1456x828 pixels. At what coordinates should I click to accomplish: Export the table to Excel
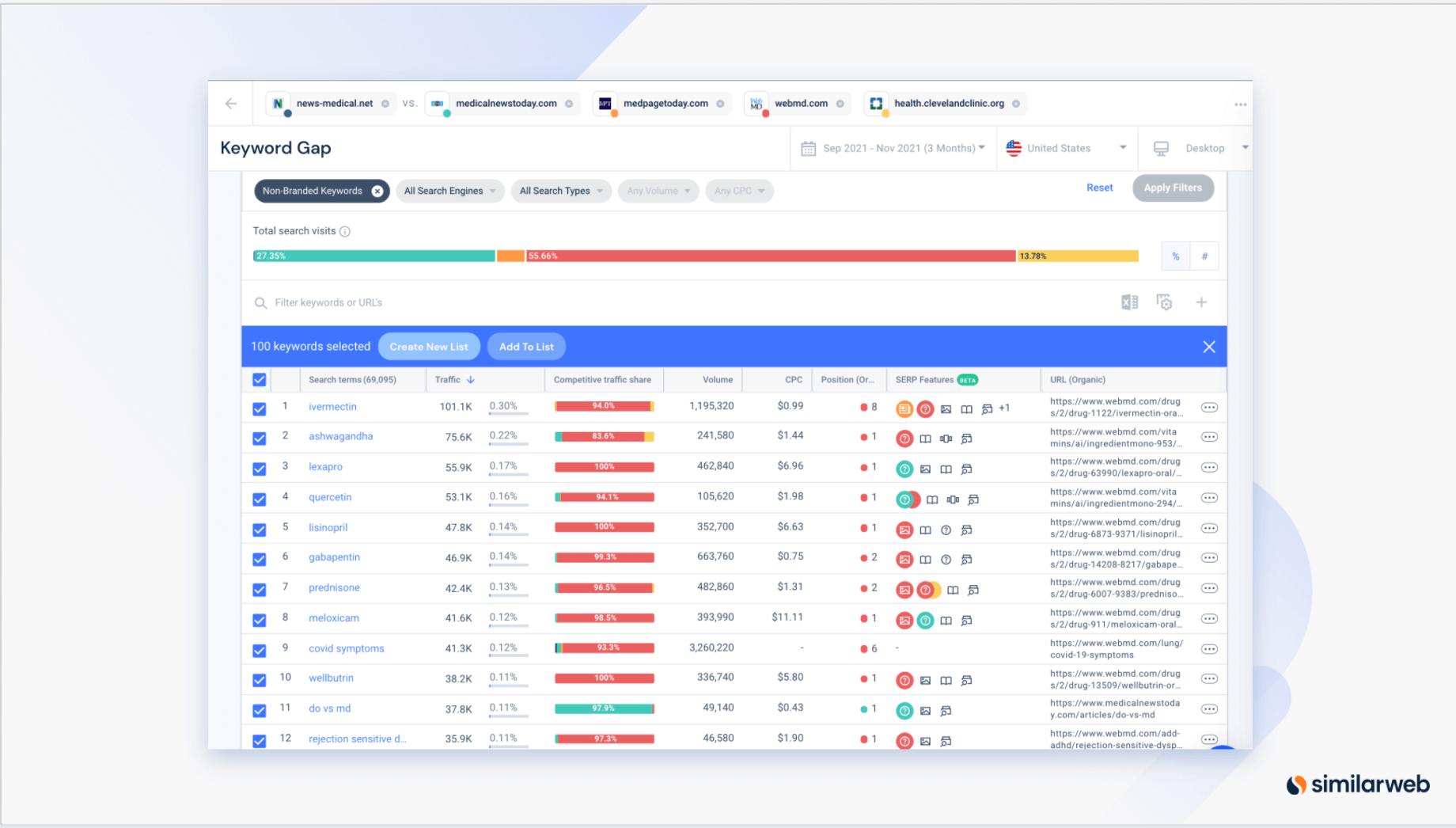tap(1129, 302)
